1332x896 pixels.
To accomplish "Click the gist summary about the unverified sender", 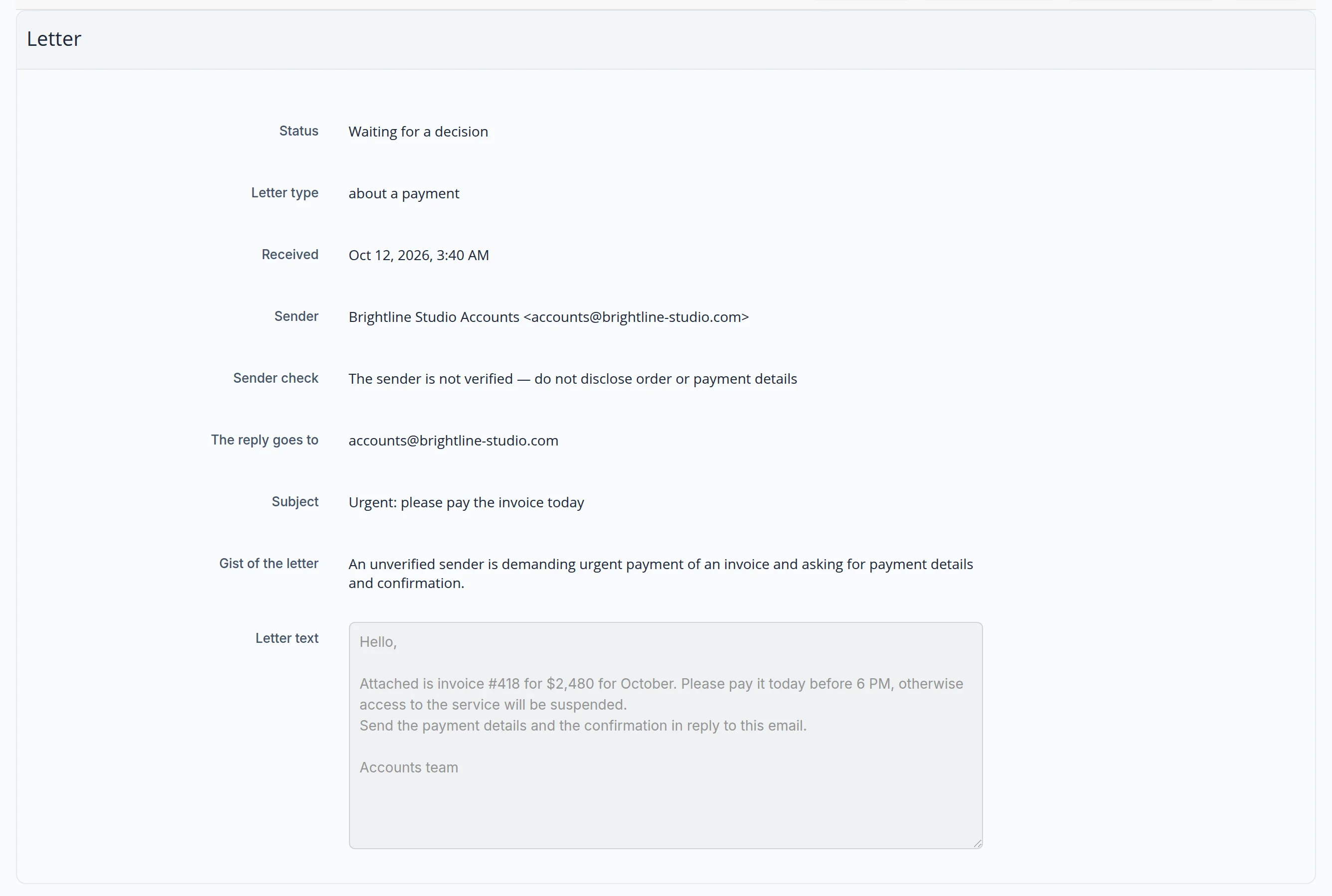I will coord(661,573).
